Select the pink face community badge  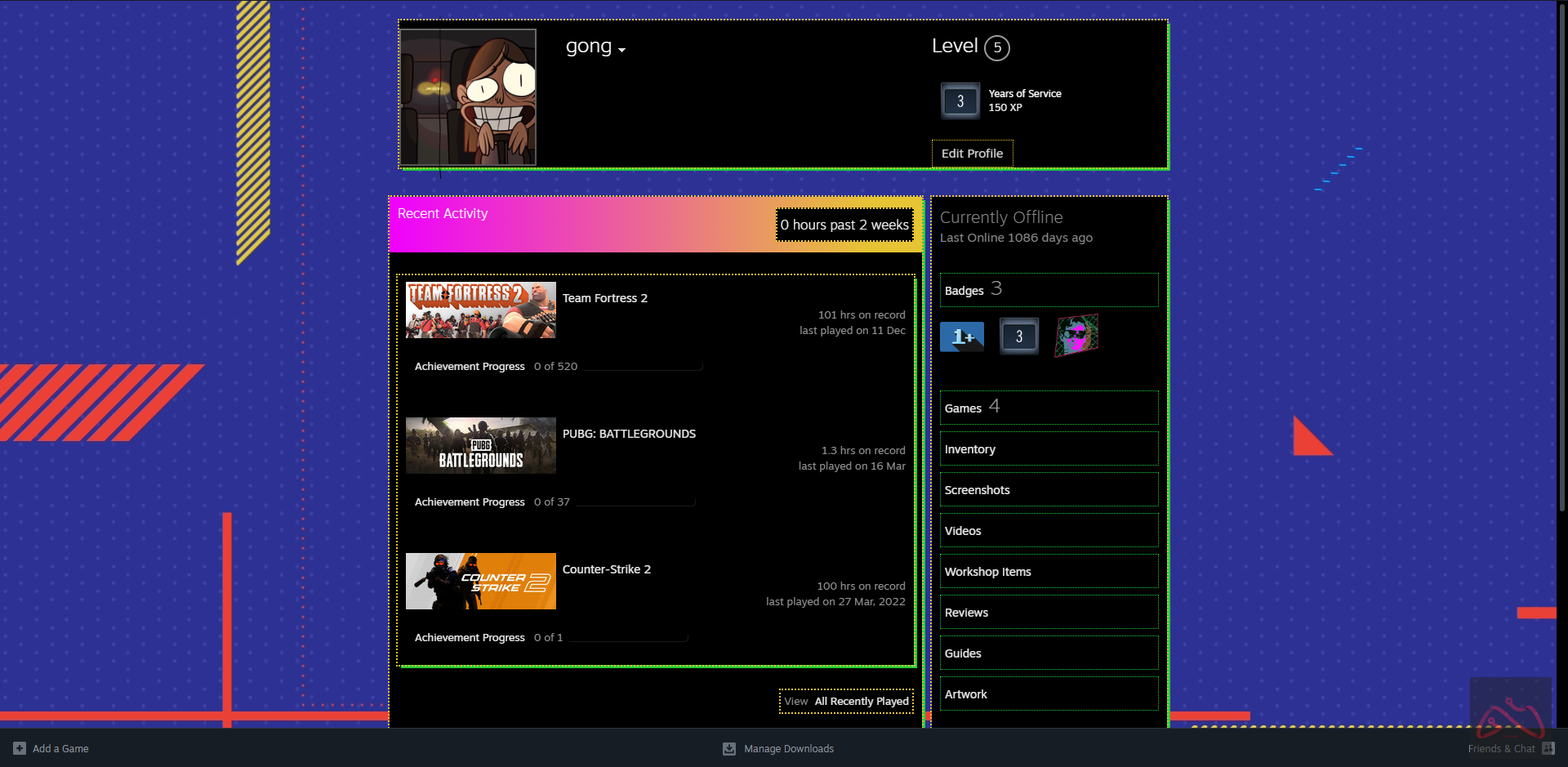(1076, 336)
